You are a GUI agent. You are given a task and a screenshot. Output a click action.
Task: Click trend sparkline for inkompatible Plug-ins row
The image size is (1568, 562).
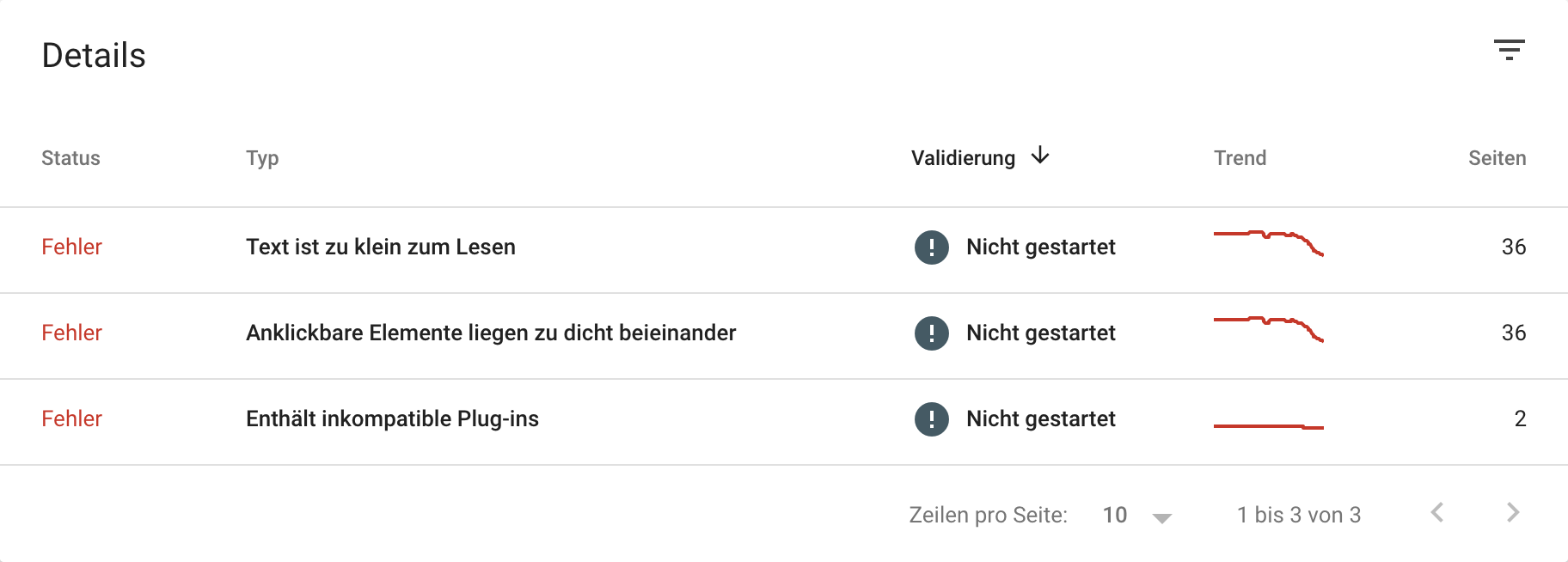pos(1268,425)
